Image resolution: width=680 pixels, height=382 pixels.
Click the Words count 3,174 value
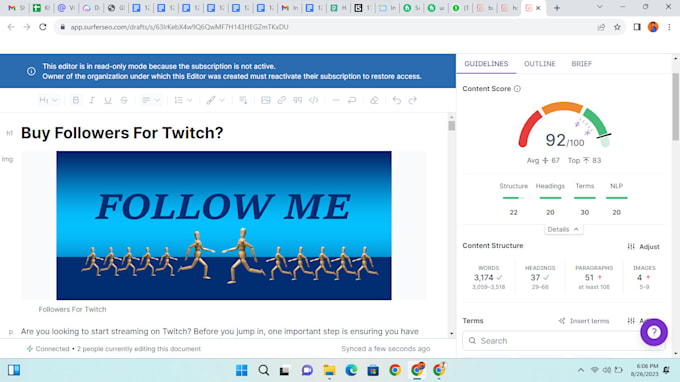tap(484, 278)
